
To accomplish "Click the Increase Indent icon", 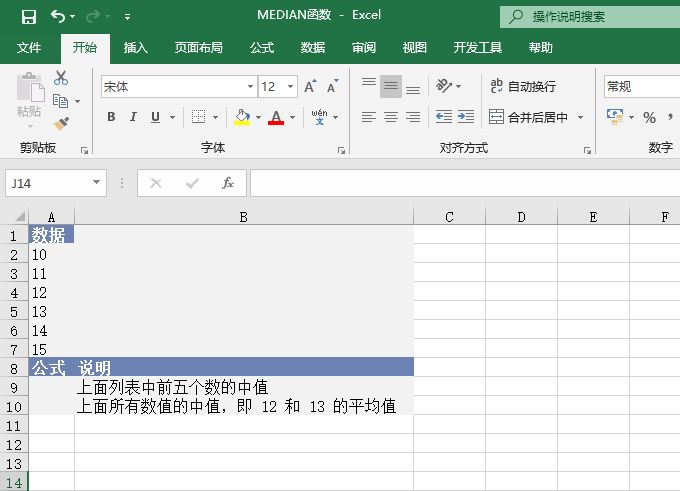I will 465,117.
